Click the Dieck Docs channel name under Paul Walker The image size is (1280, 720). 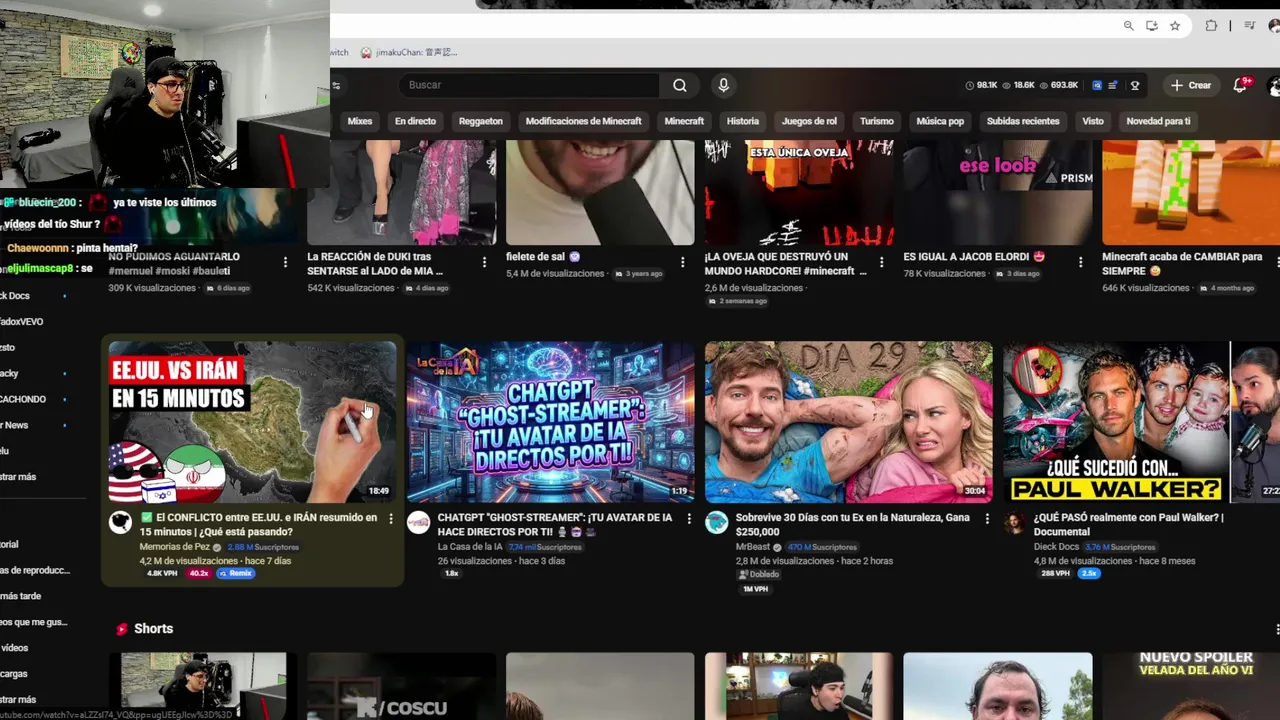tap(1056, 547)
